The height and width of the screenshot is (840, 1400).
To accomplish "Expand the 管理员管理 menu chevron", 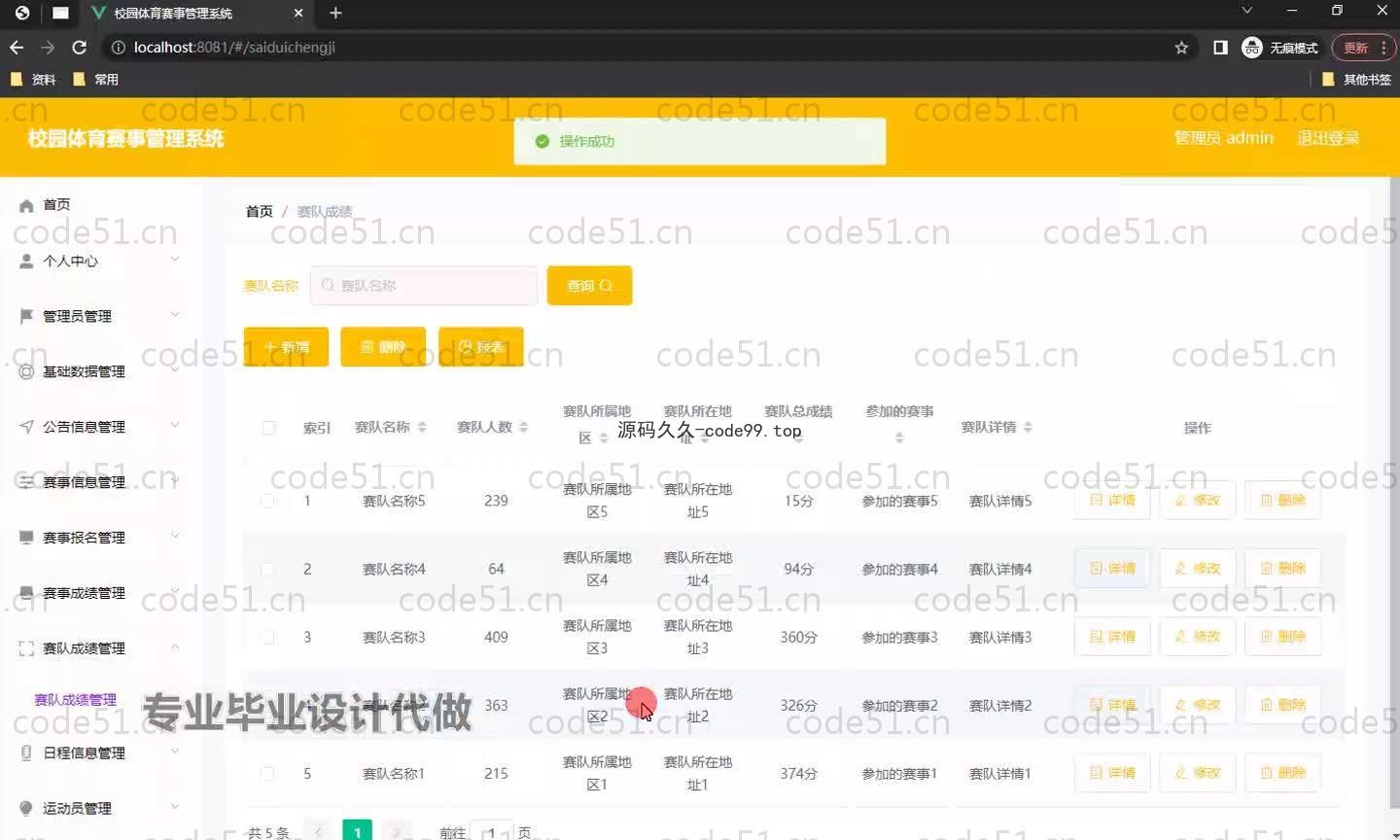I will tap(175, 314).
